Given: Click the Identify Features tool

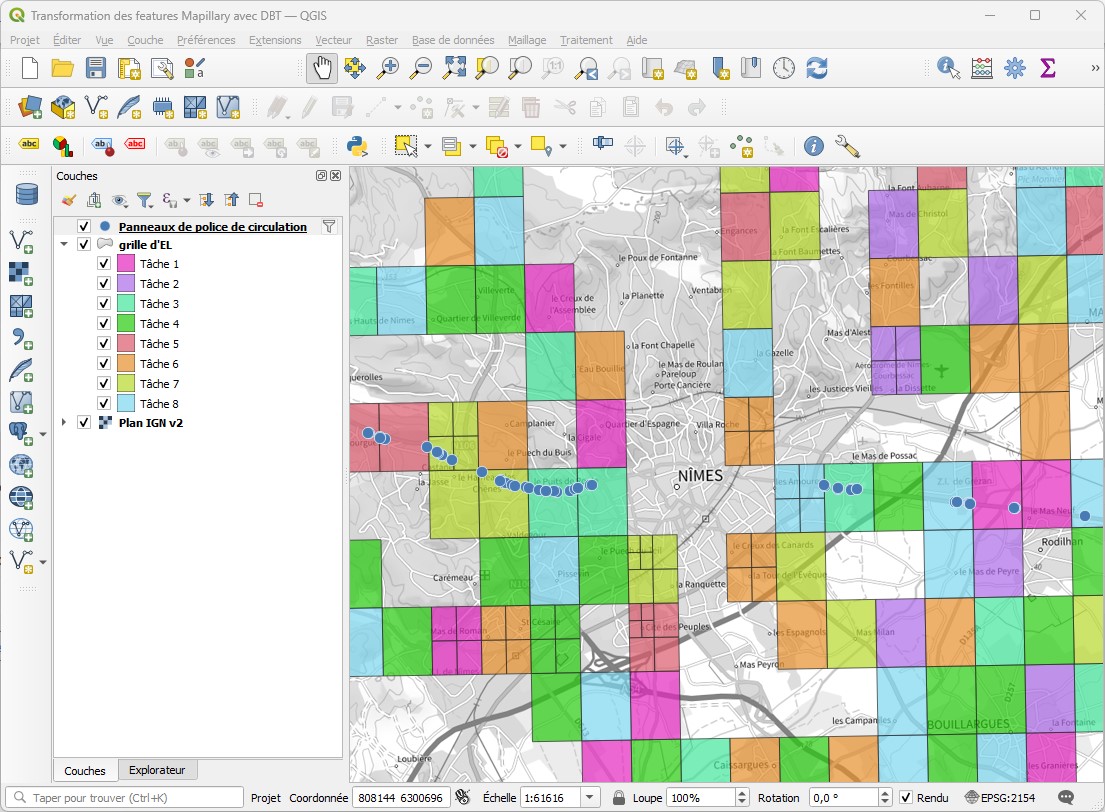Looking at the screenshot, I should click(948, 68).
